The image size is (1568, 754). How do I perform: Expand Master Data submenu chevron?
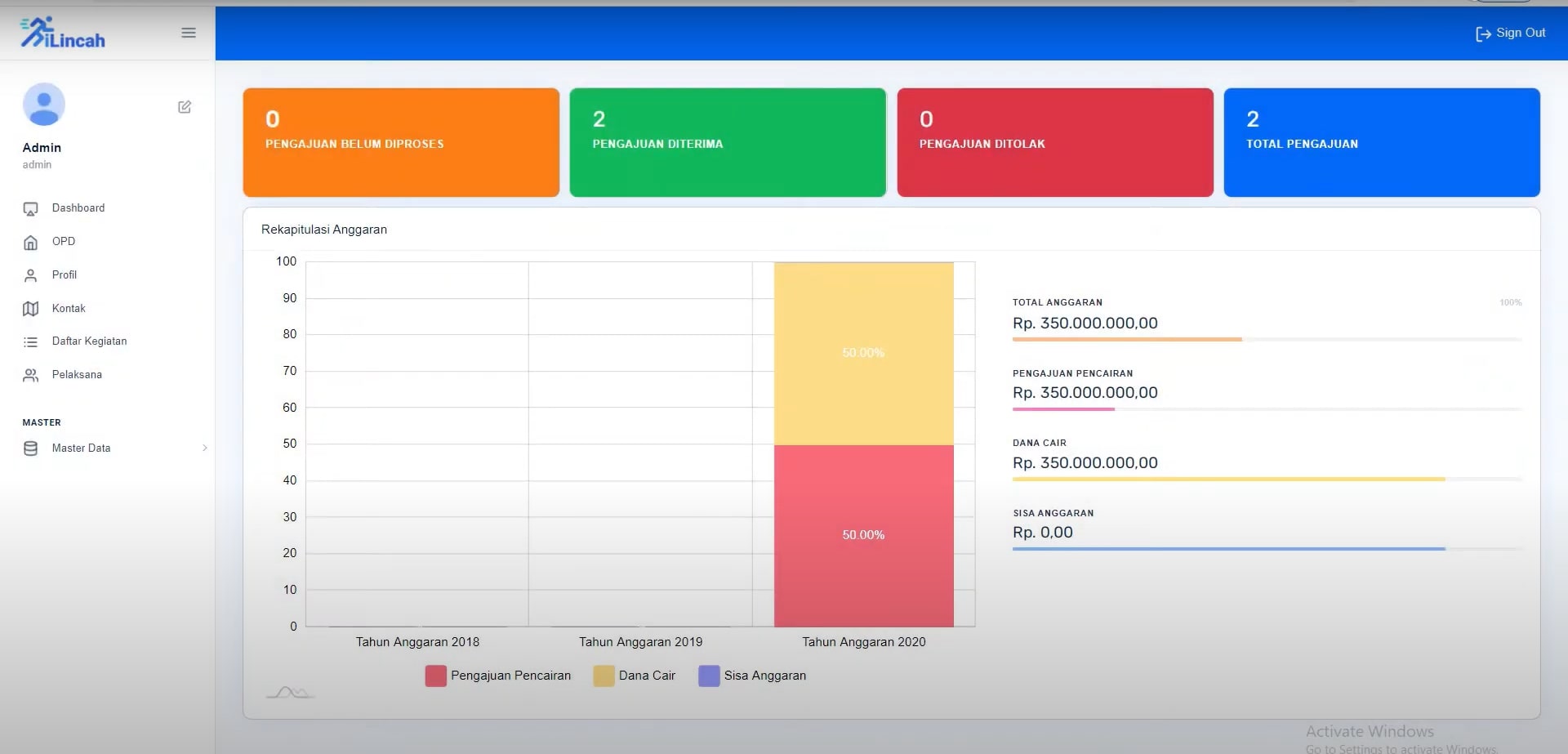(x=204, y=448)
